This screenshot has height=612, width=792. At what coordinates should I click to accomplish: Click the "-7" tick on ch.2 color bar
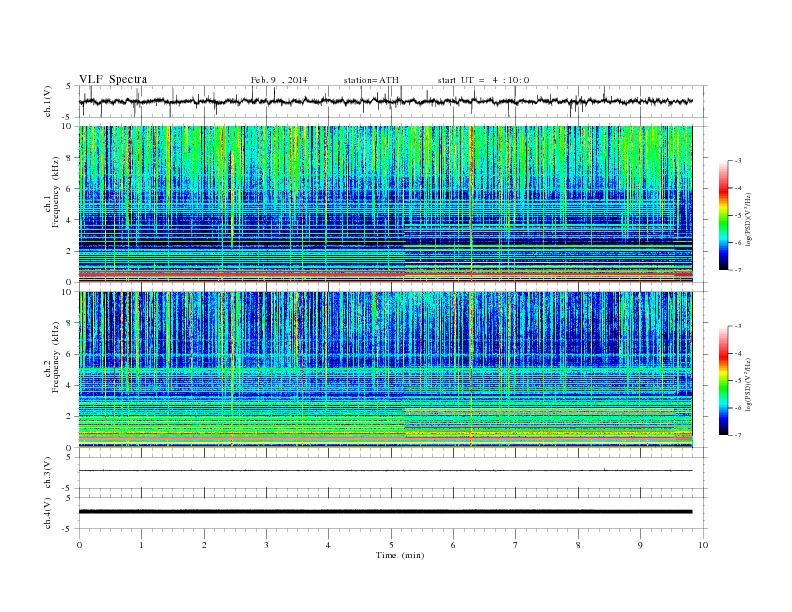738,435
